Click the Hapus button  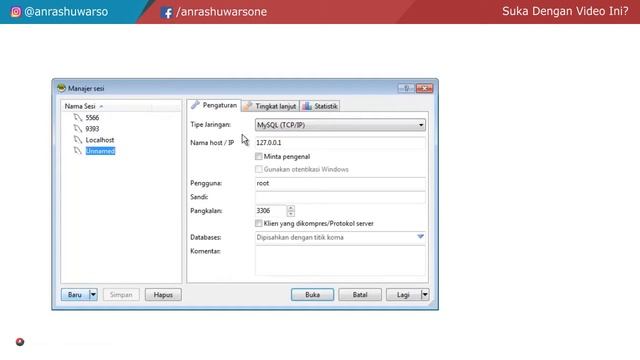pyautogui.click(x=163, y=295)
